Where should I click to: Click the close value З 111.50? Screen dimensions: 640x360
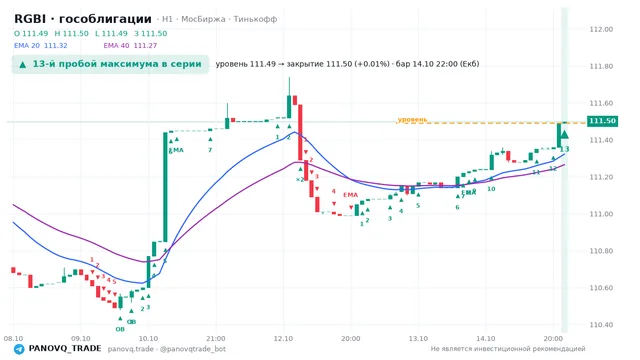pos(151,33)
